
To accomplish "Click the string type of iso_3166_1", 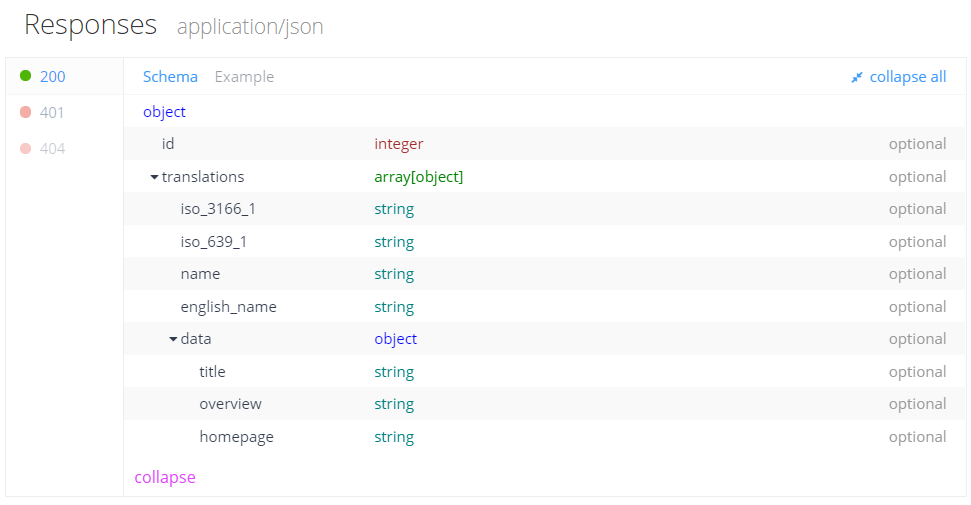I will click(x=394, y=209).
